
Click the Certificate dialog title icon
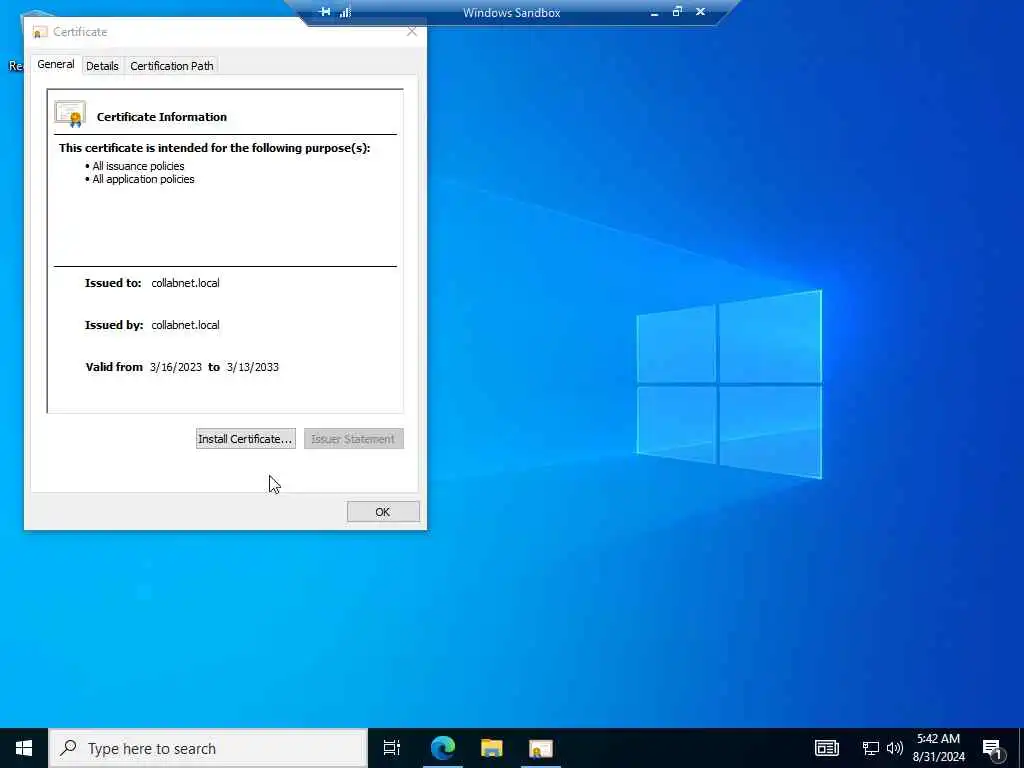pyautogui.click(x=40, y=32)
